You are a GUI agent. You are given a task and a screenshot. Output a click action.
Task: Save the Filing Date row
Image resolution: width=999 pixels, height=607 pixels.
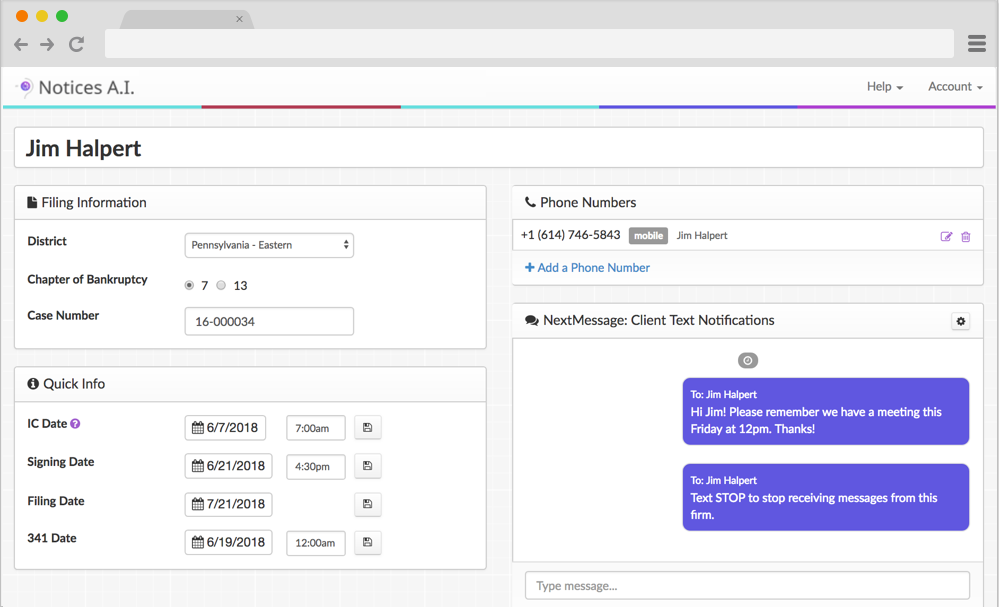[368, 504]
